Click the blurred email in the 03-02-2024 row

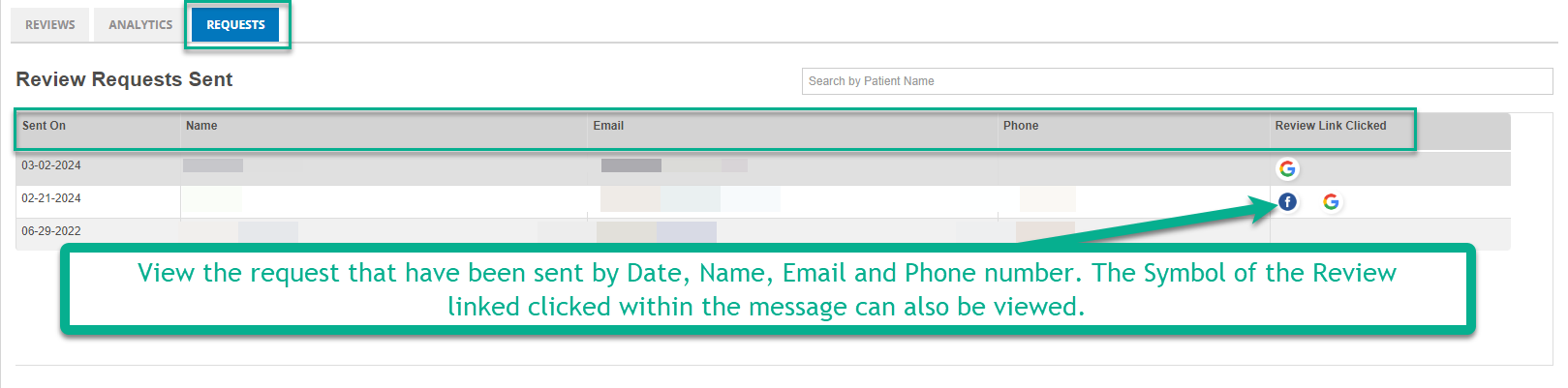click(x=674, y=165)
